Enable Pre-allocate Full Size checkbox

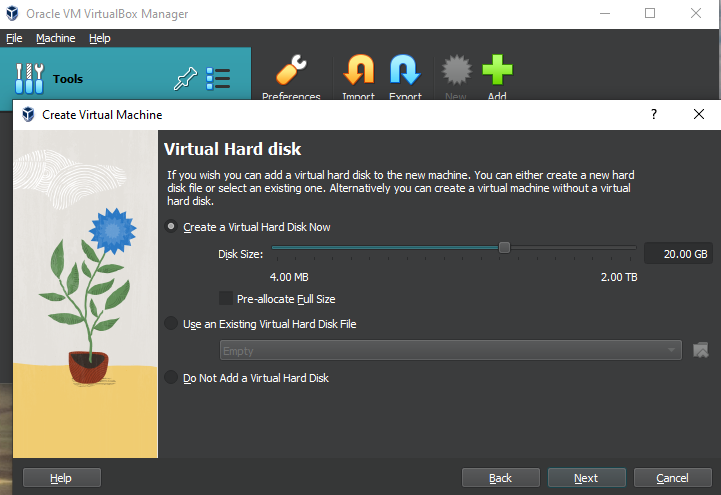tap(226, 298)
